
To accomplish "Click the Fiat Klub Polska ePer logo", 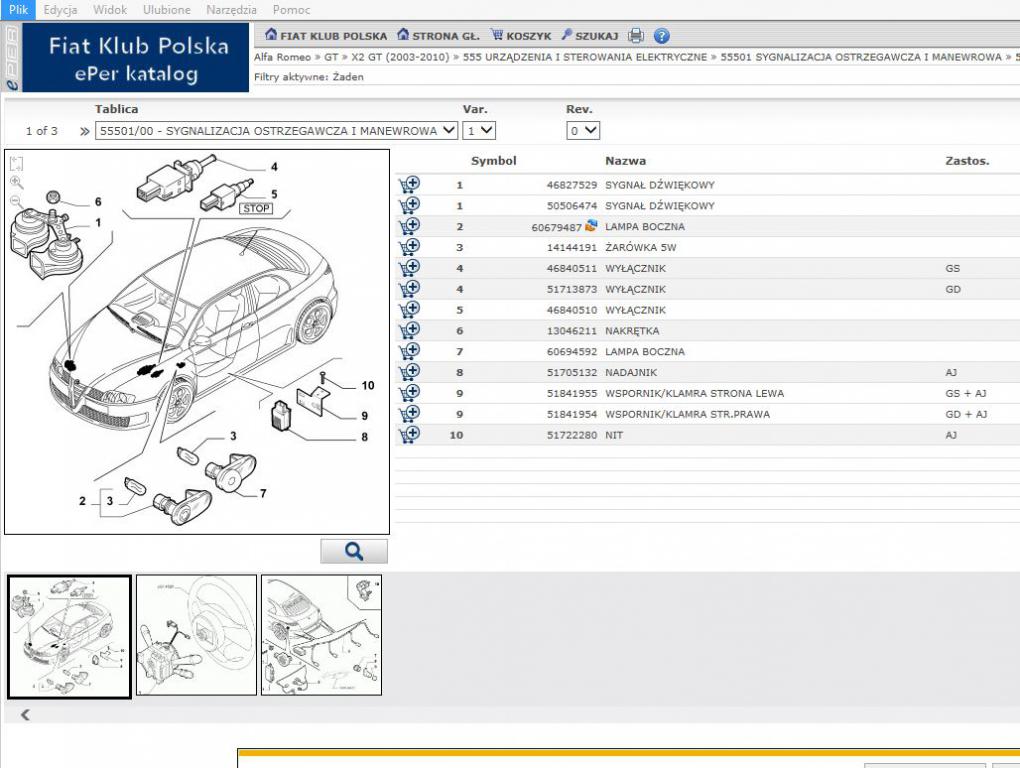I will point(136,58).
